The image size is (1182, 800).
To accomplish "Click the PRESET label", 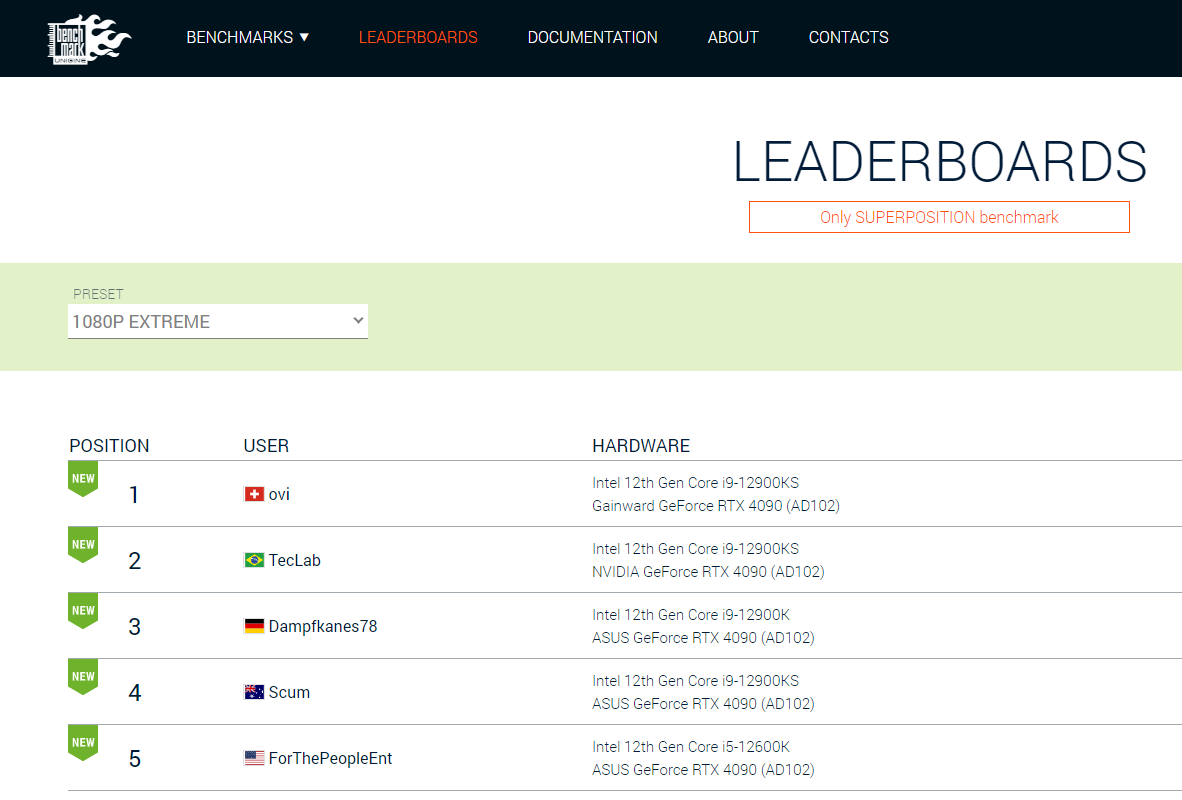I will tap(98, 294).
